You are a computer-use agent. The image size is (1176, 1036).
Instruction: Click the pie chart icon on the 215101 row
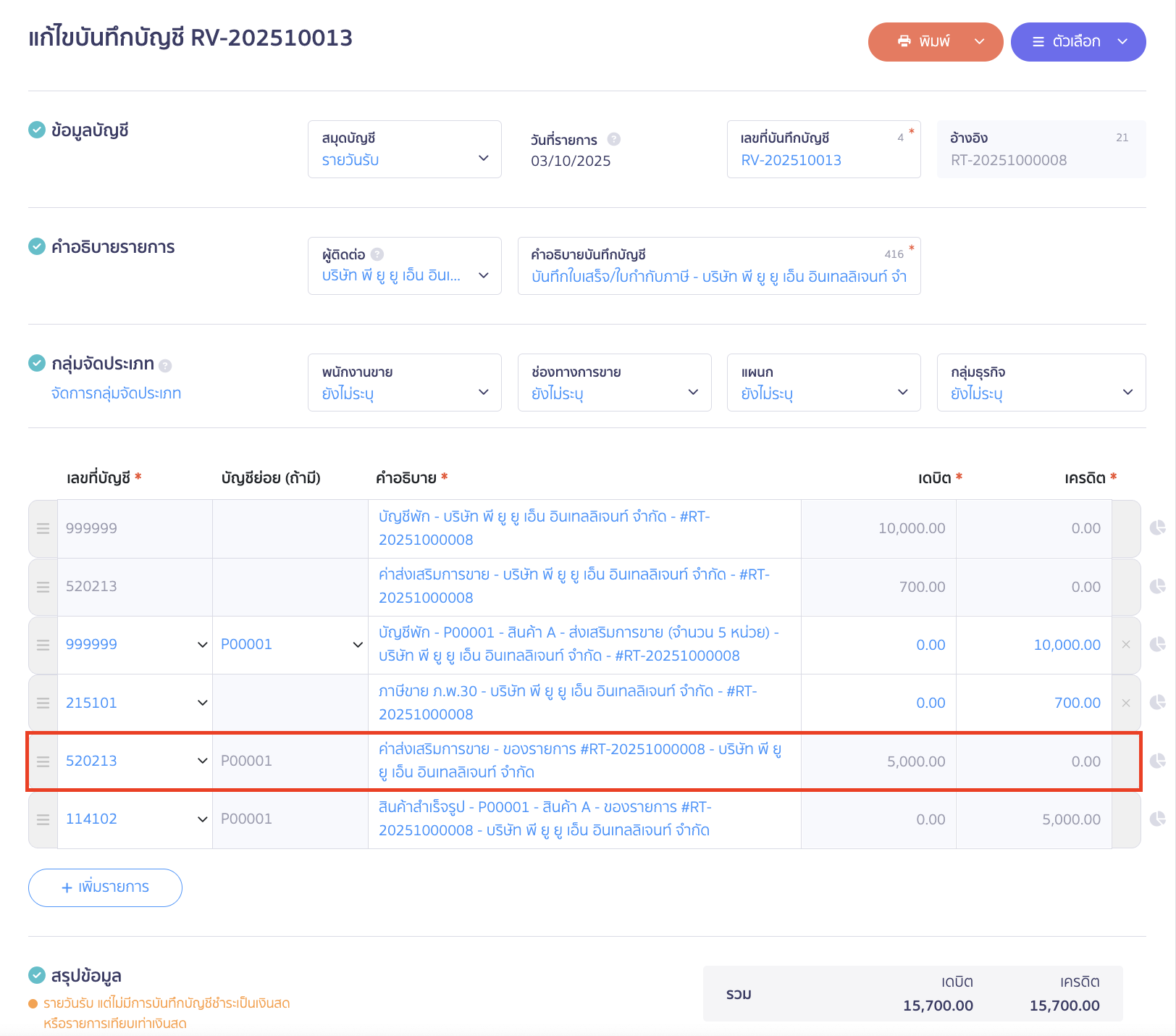coord(1157,702)
